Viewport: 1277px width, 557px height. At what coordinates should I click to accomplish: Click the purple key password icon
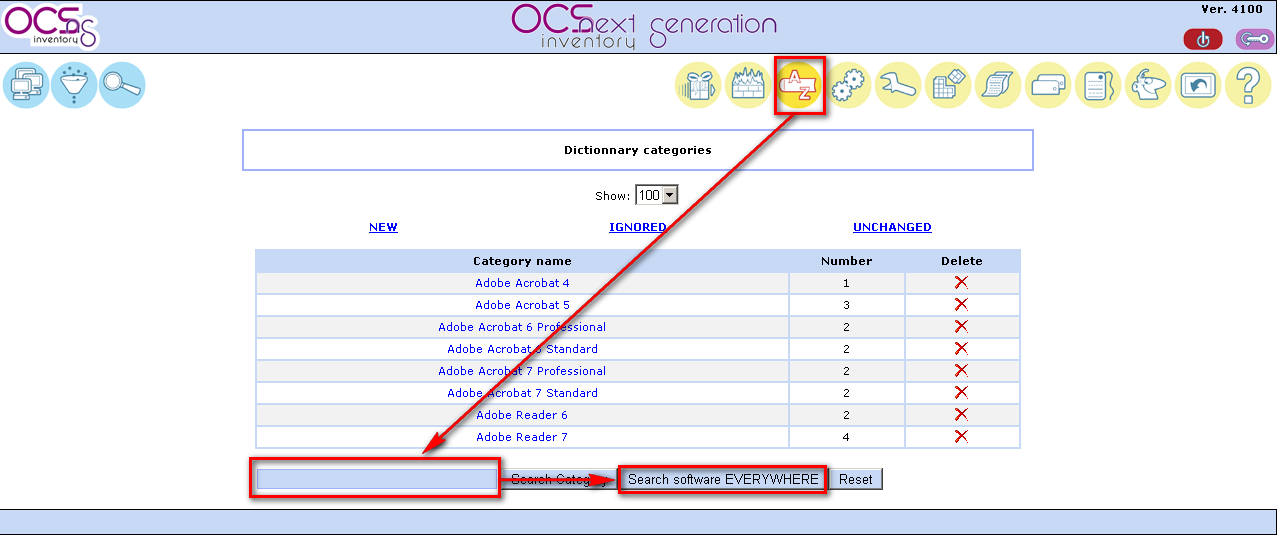[1255, 39]
